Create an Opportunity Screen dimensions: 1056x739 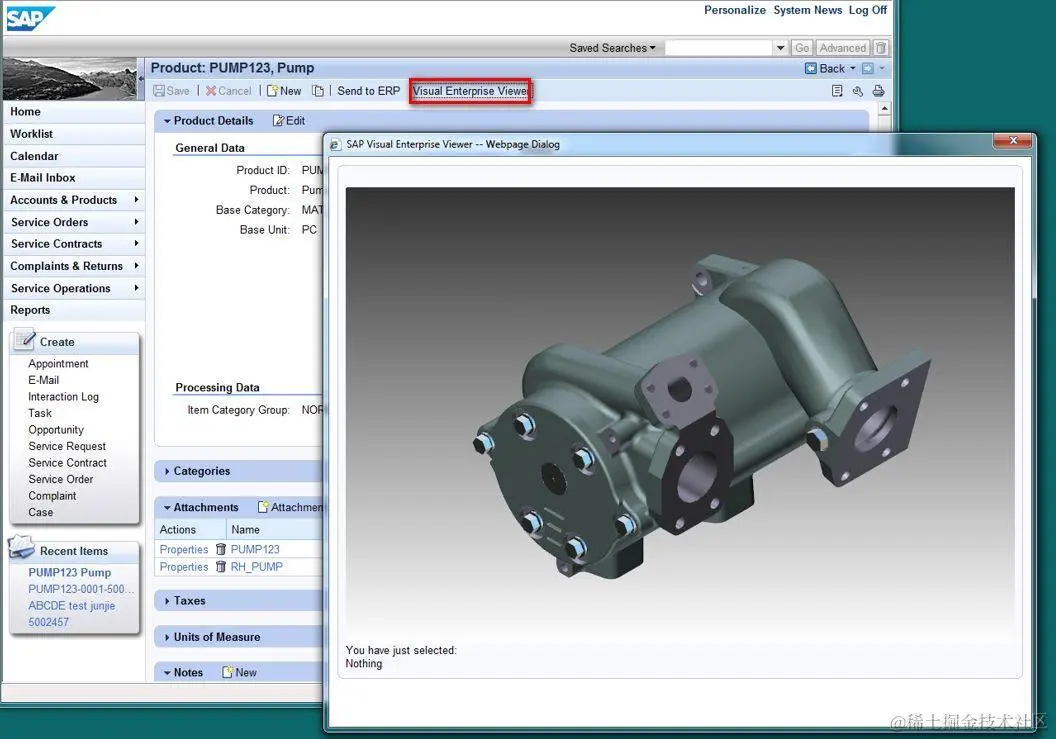[56, 430]
